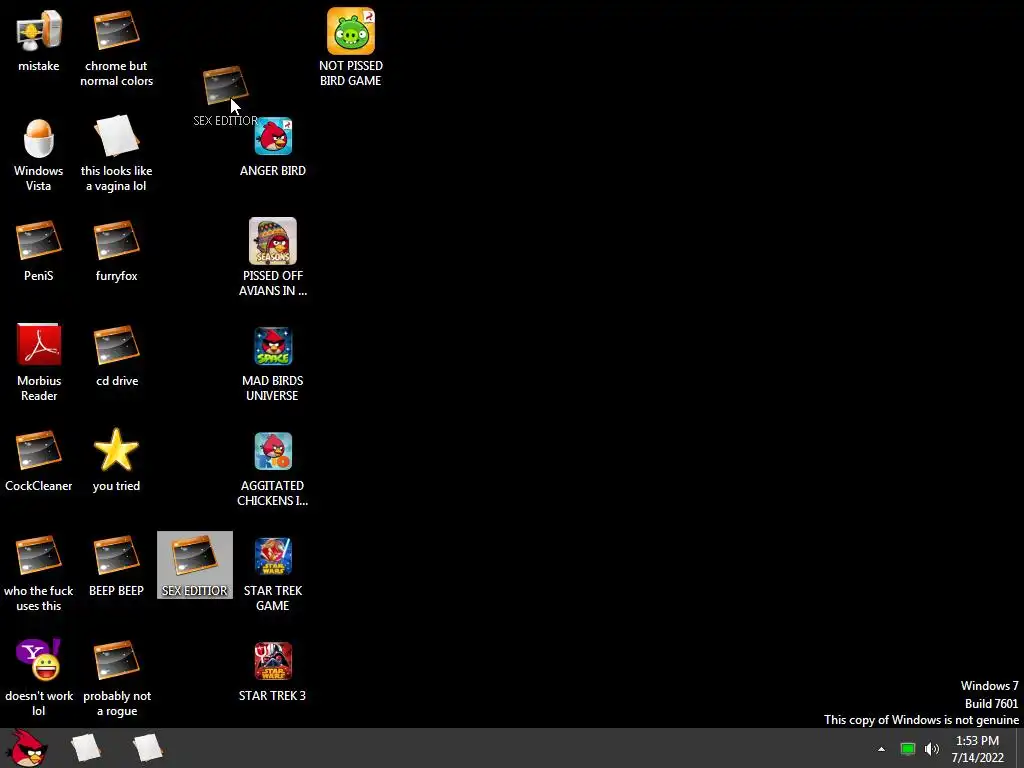Click the Show desktop strip beside the clock
The width and height of the screenshot is (1024, 768).
(x=1019, y=748)
